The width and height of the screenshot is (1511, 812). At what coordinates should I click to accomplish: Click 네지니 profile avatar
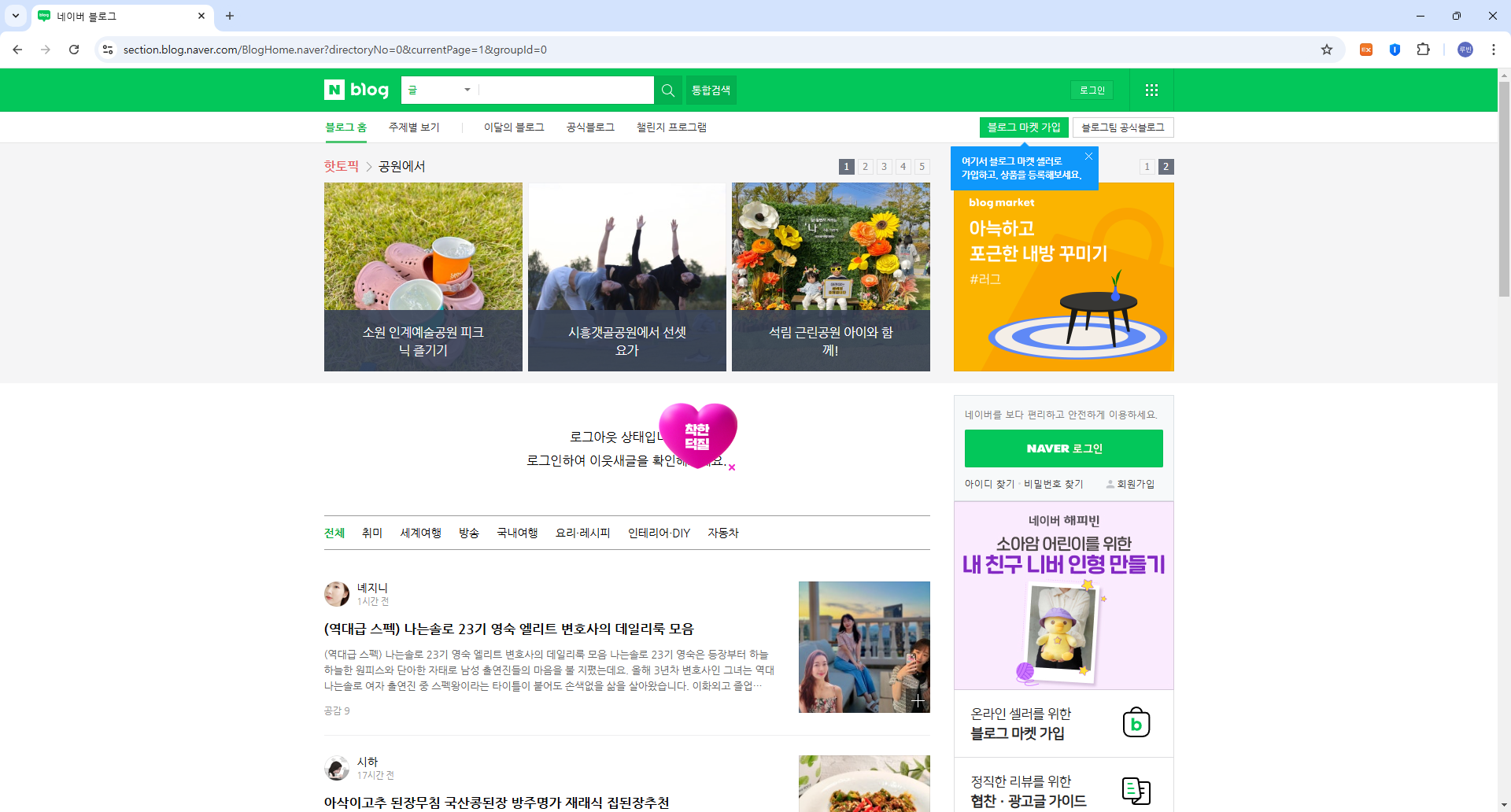coord(337,594)
